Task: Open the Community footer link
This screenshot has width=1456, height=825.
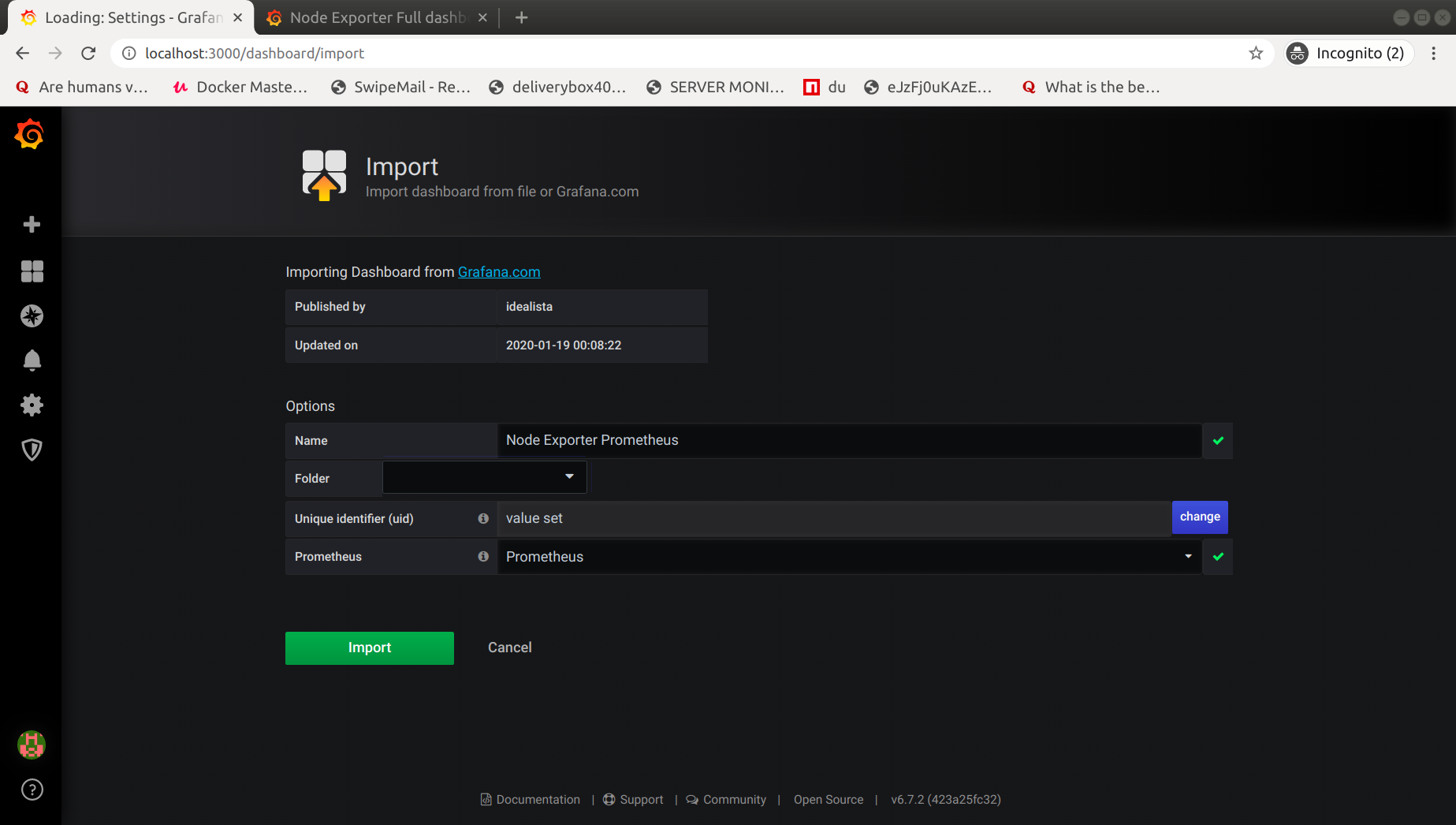Action: point(726,800)
